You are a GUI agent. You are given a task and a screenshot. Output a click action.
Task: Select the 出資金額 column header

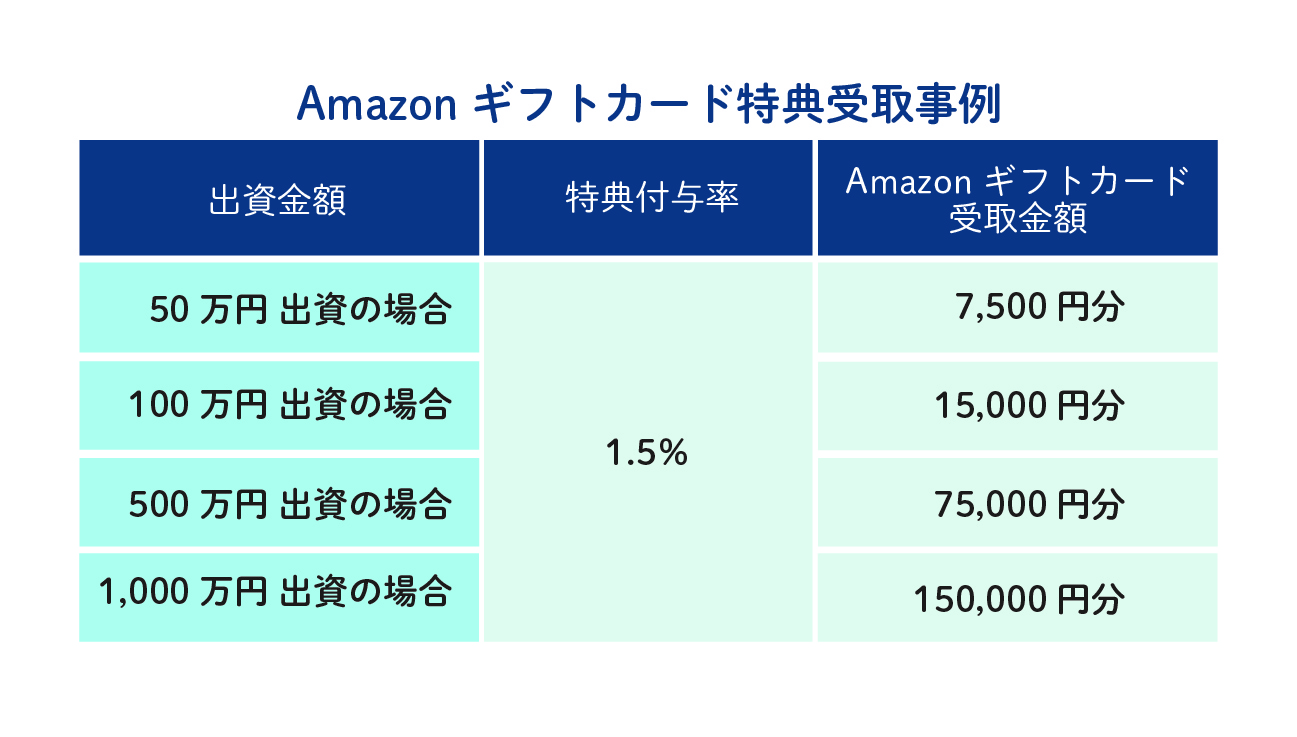click(x=279, y=199)
